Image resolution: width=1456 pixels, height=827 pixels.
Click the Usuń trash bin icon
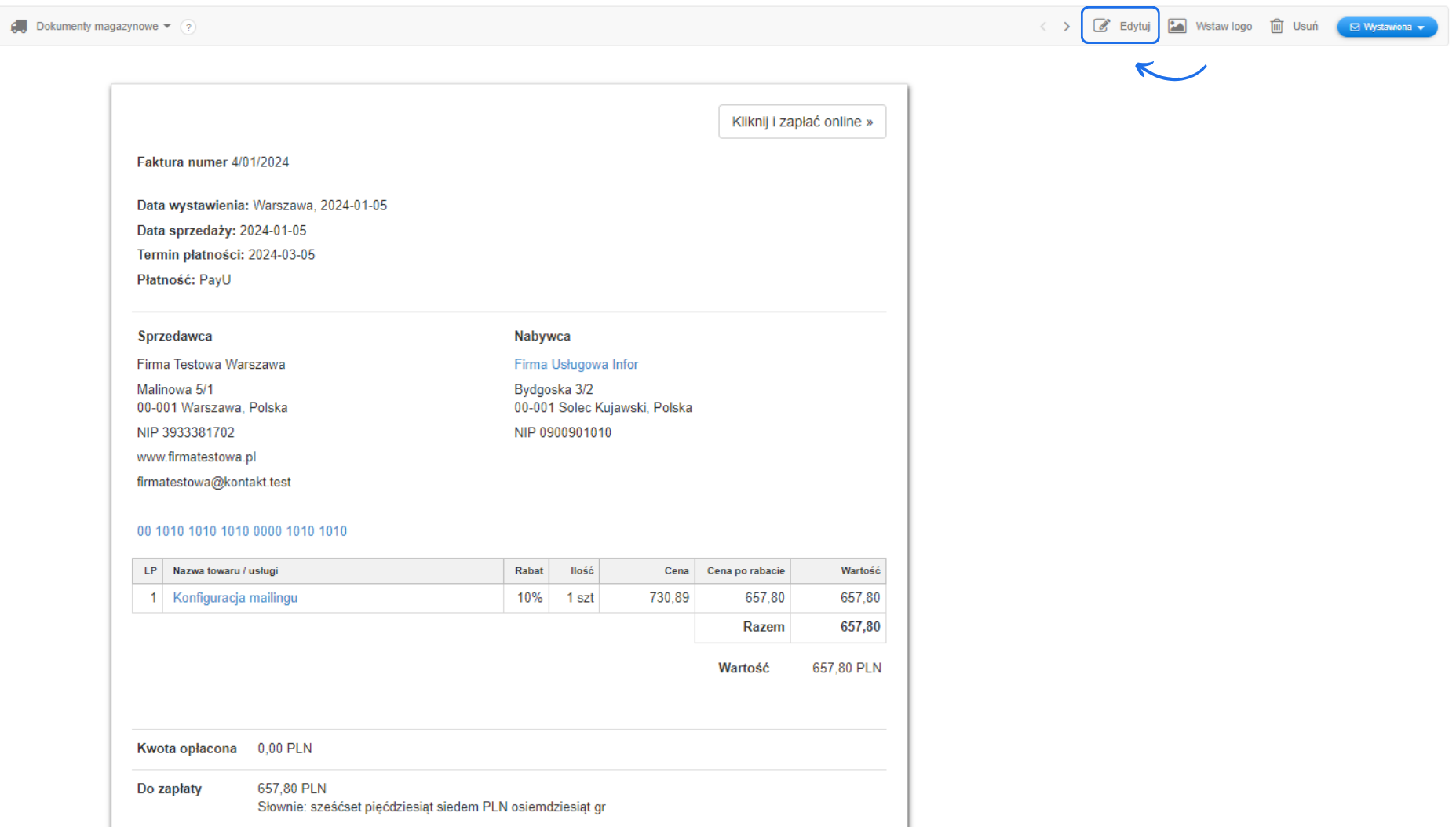click(1277, 26)
